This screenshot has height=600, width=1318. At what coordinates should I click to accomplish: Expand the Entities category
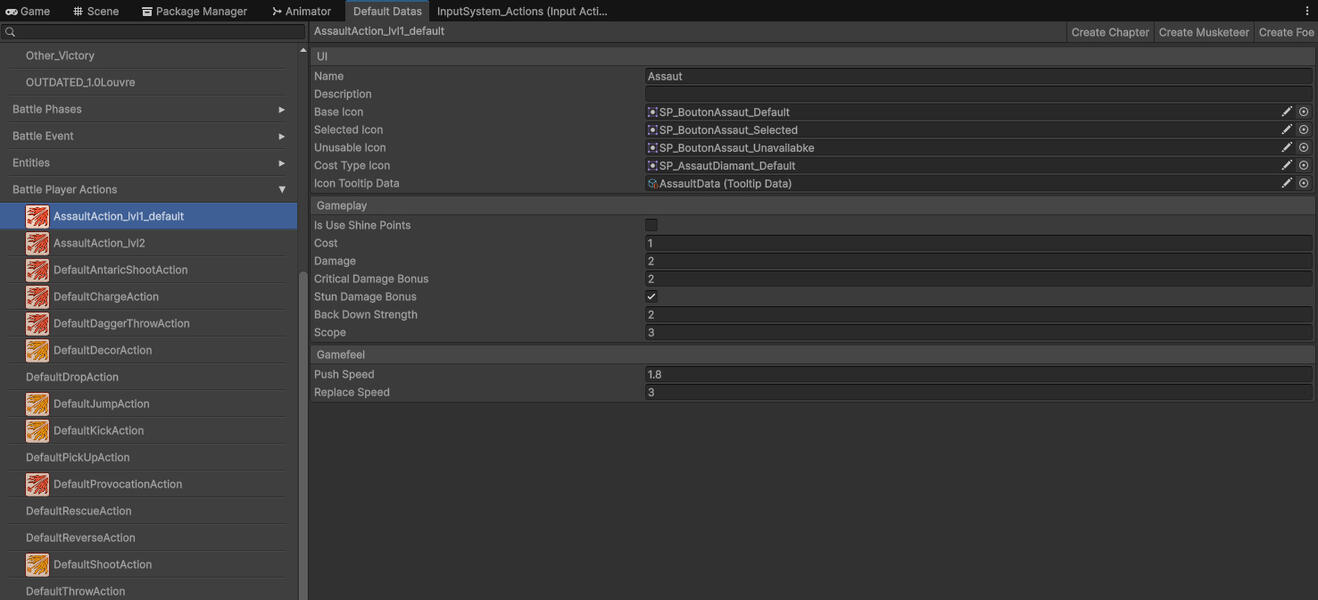click(281, 163)
